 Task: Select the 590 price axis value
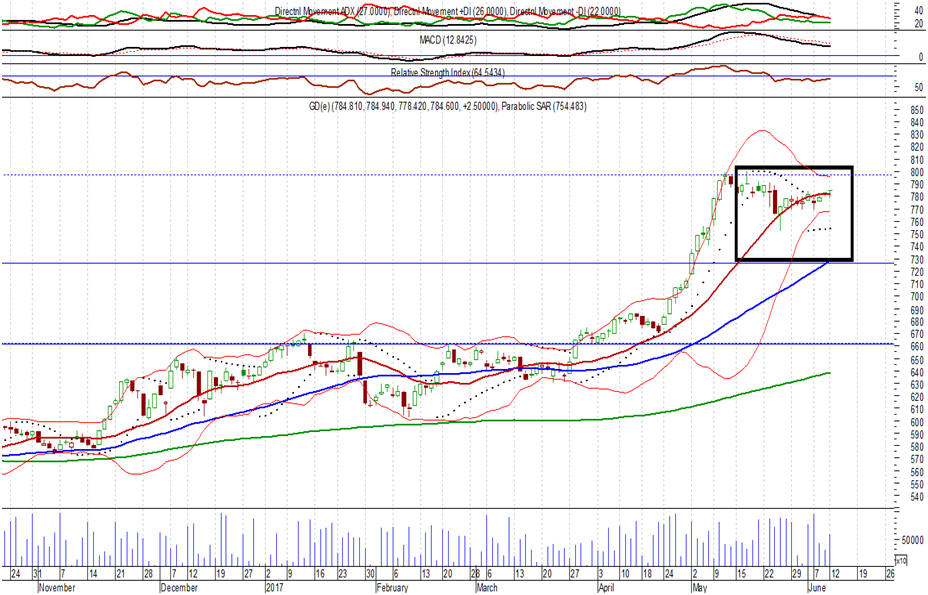917,435
